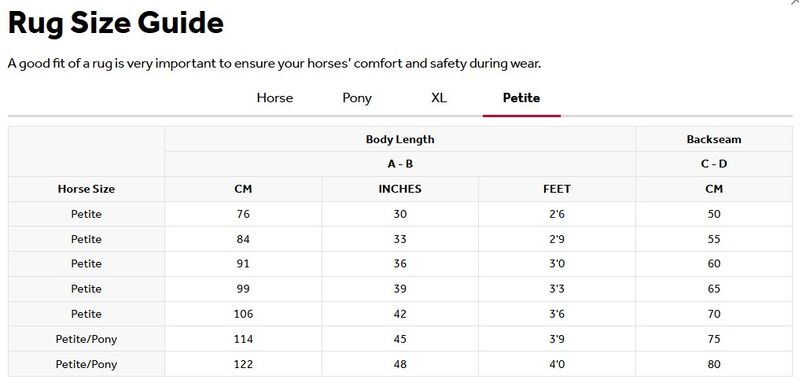Click the first Petite/Pony row label
Image resolution: width=800 pixels, height=383 pixels.
click(x=86, y=339)
